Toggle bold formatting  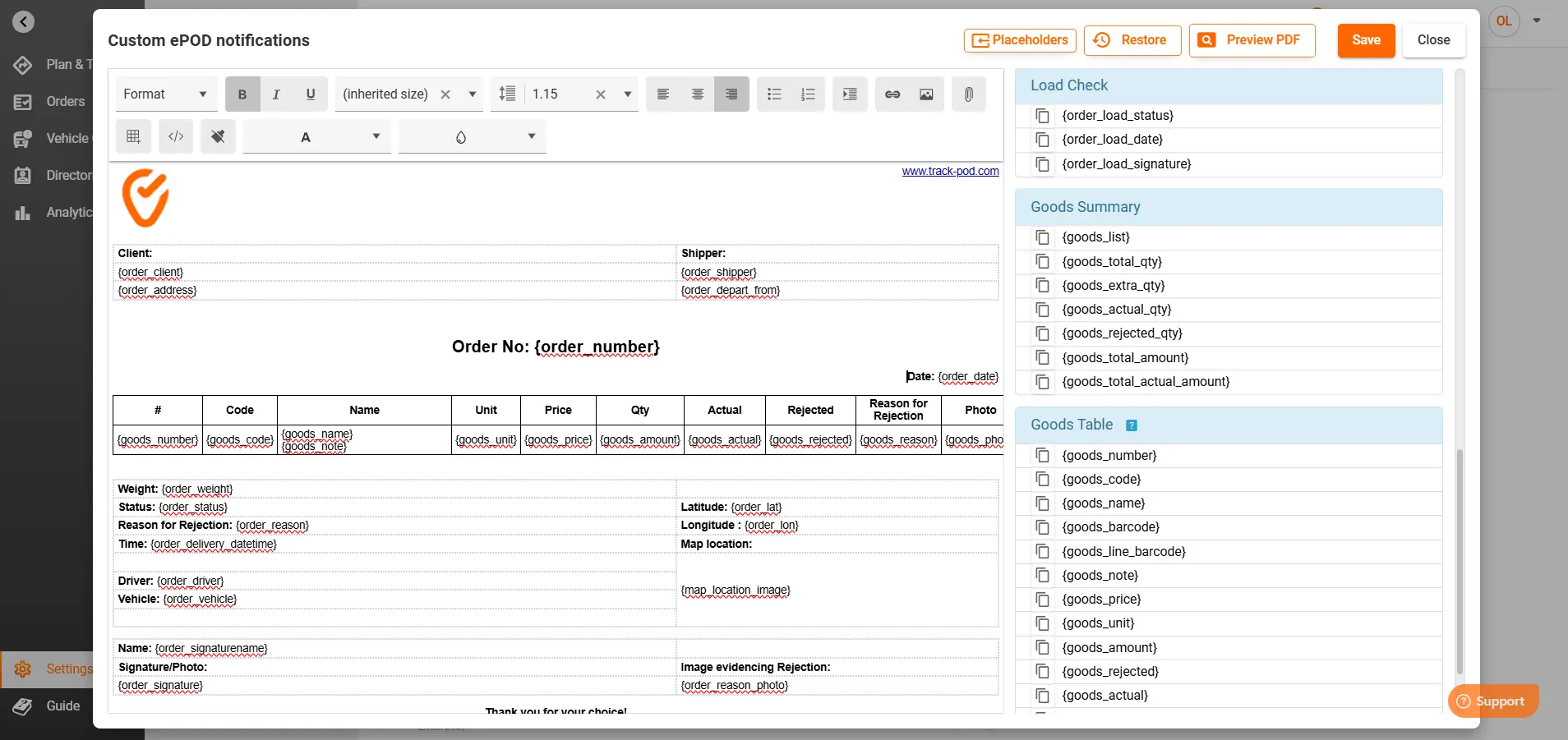pyautogui.click(x=242, y=94)
